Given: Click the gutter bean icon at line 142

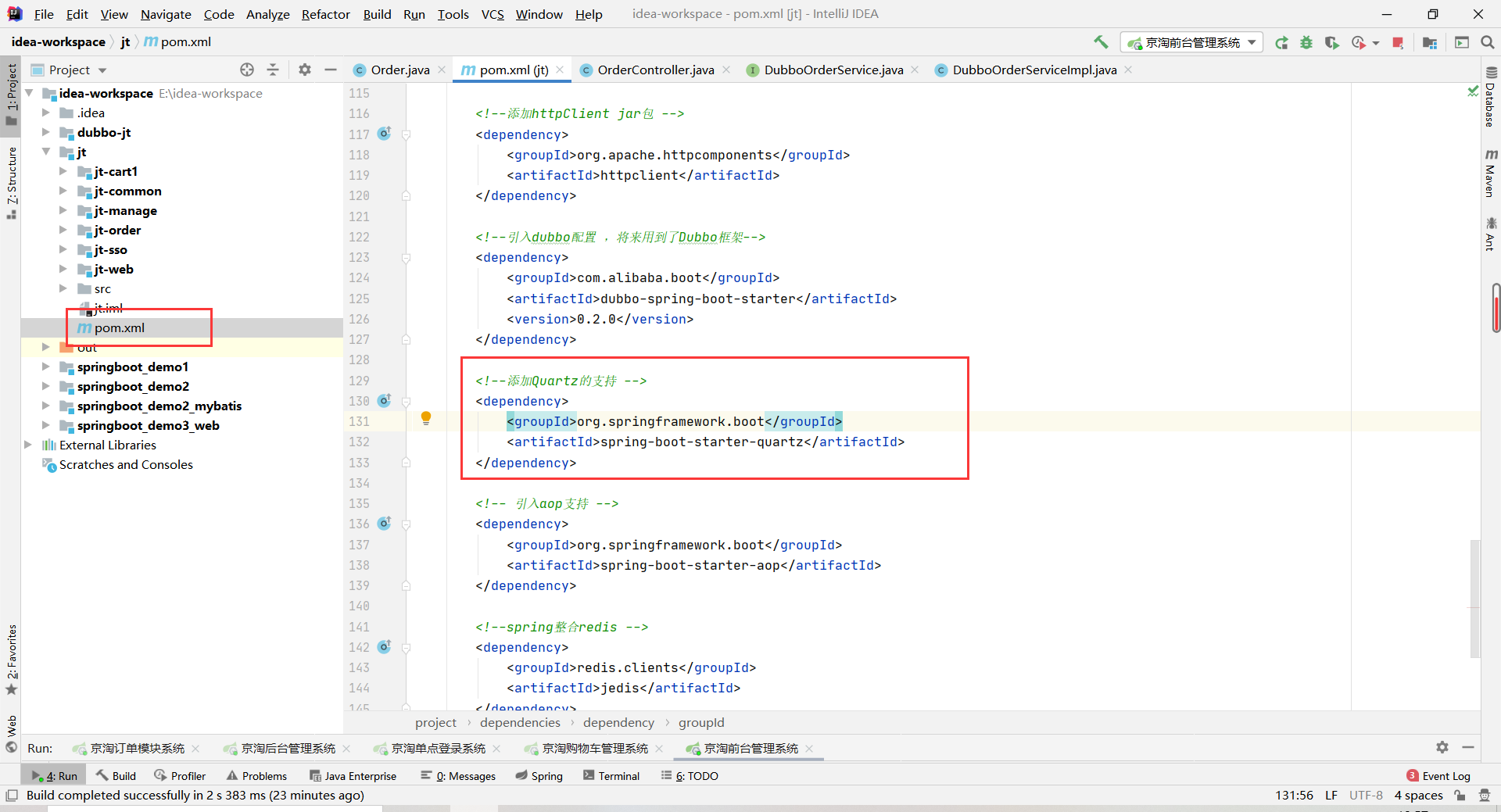Looking at the screenshot, I should (x=384, y=646).
